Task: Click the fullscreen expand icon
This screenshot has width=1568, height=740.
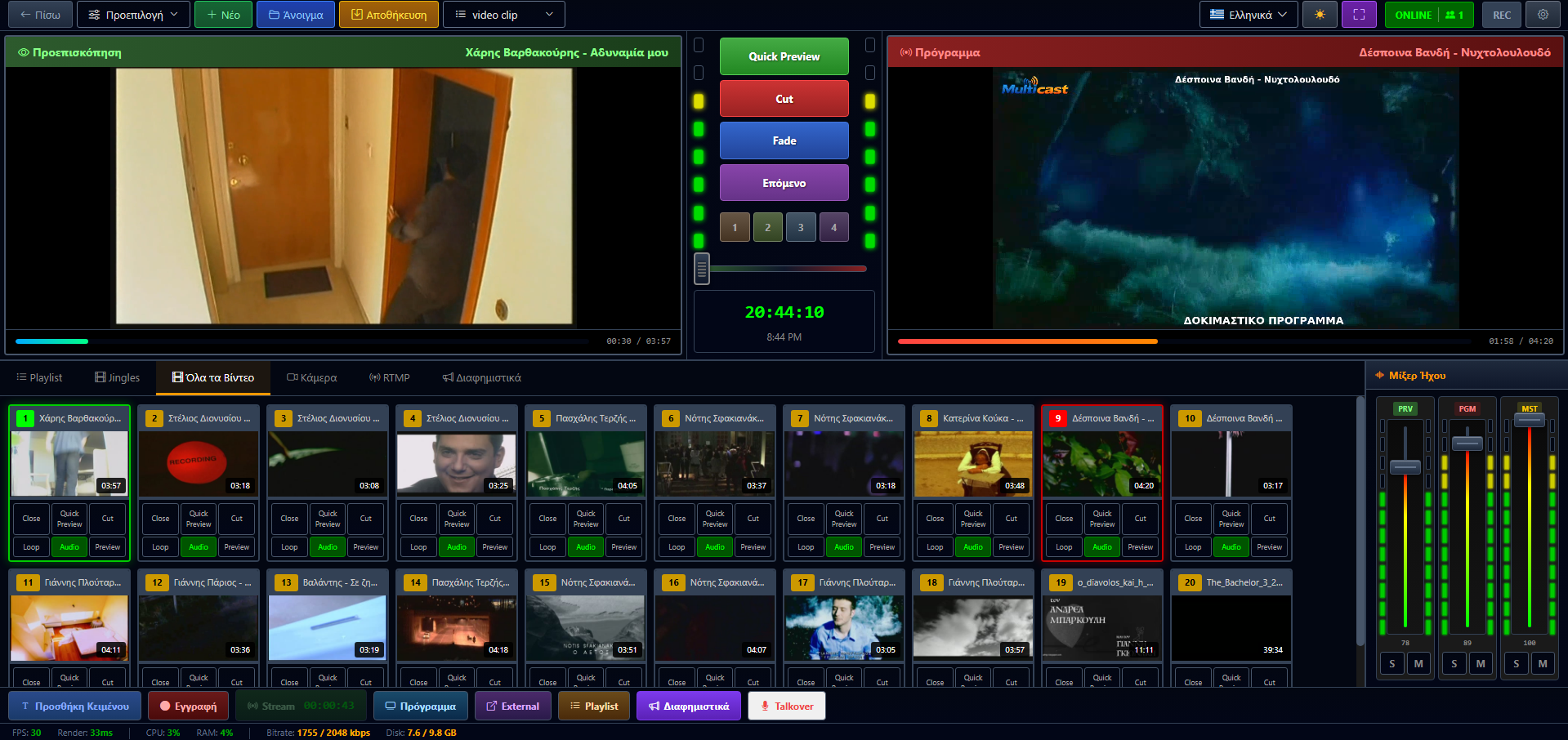Action: (x=1359, y=14)
